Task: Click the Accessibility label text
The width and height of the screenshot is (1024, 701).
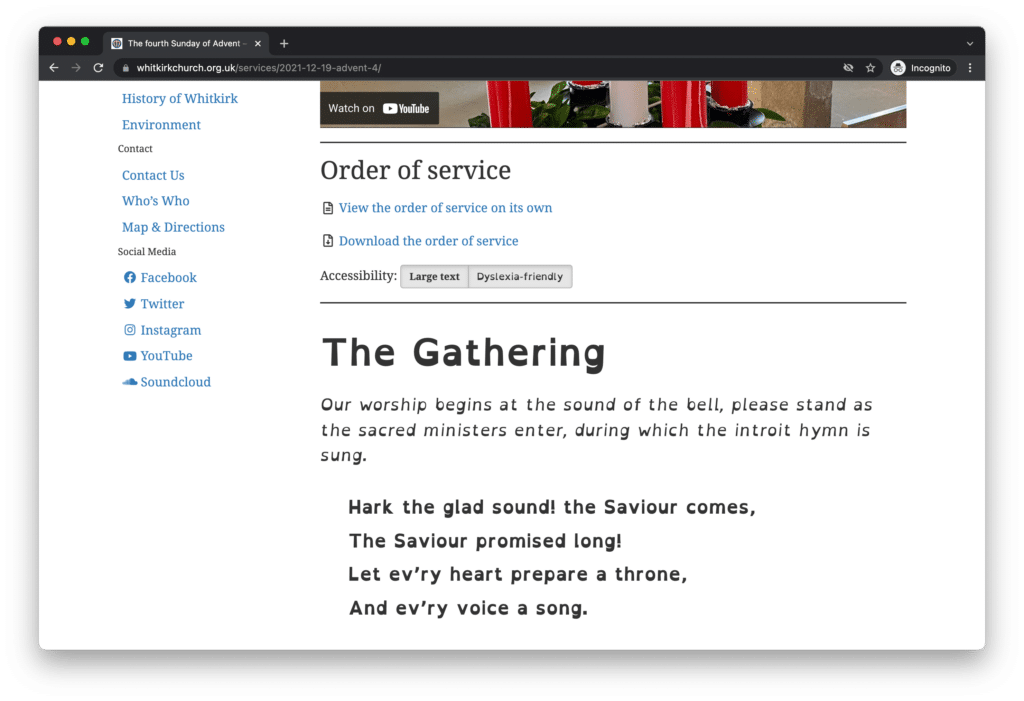Action: click(359, 276)
